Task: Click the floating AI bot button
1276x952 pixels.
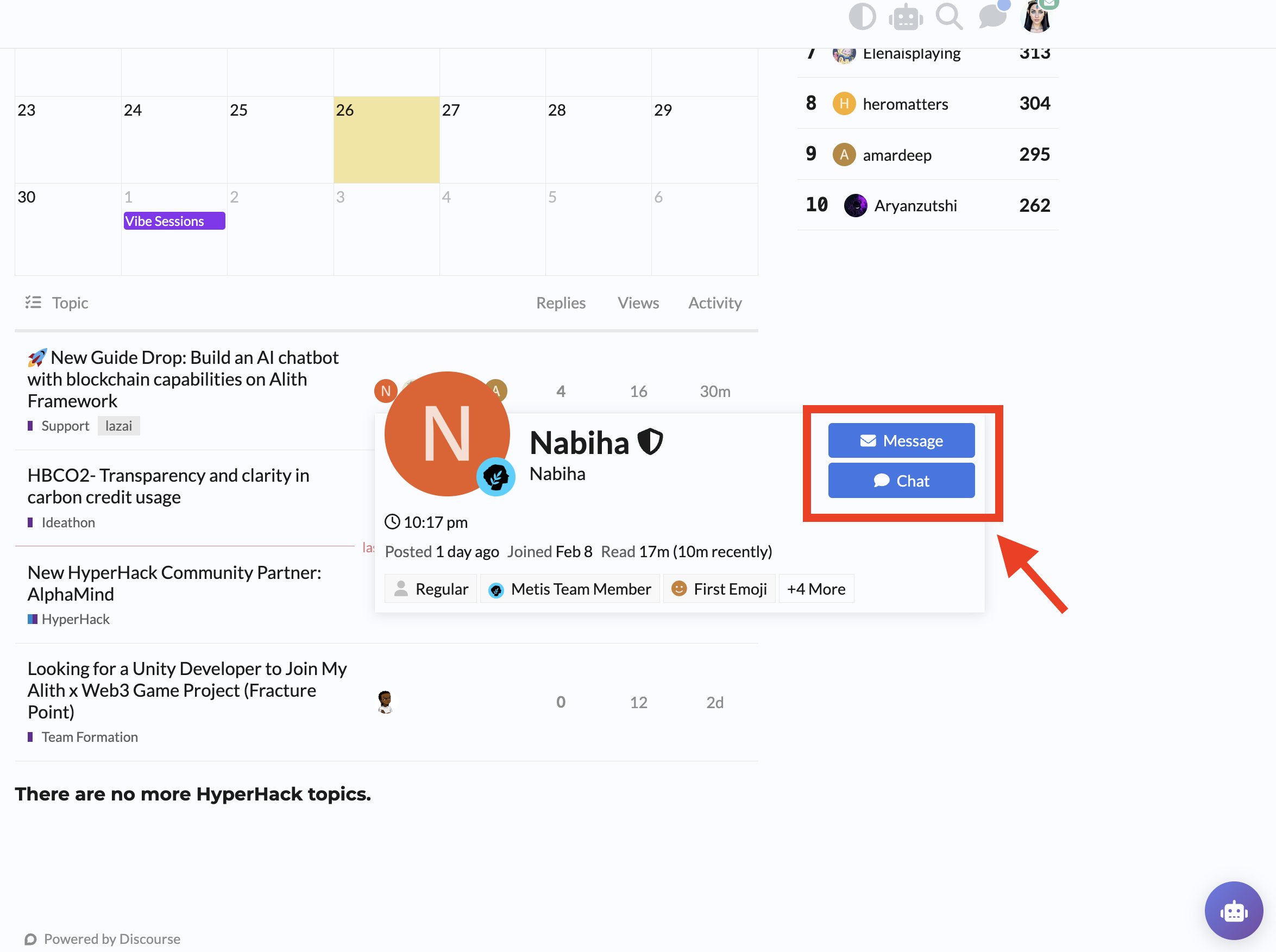Action: click(1233, 911)
